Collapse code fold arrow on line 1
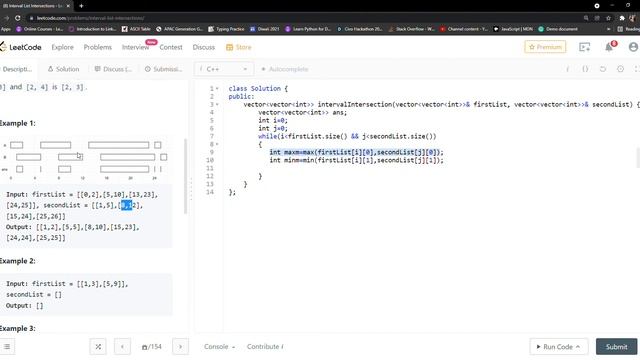Viewport: 640px width, 360px height. [x=217, y=89]
